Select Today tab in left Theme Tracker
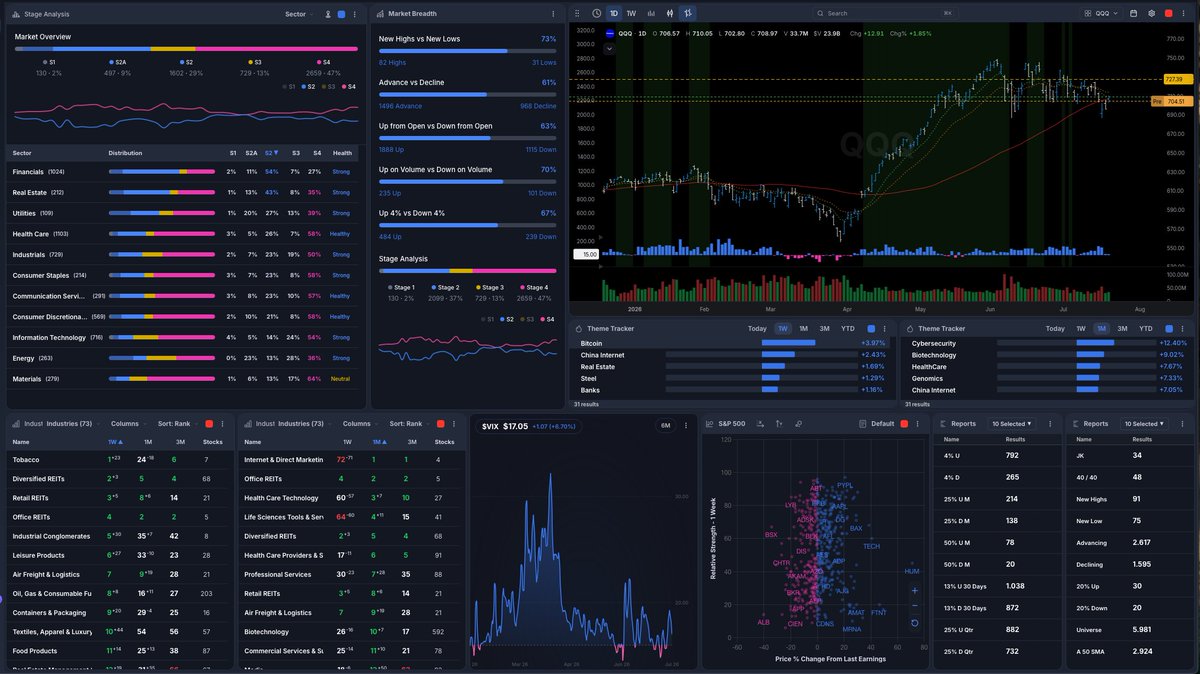This screenshot has width=1200, height=674. [757, 328]
